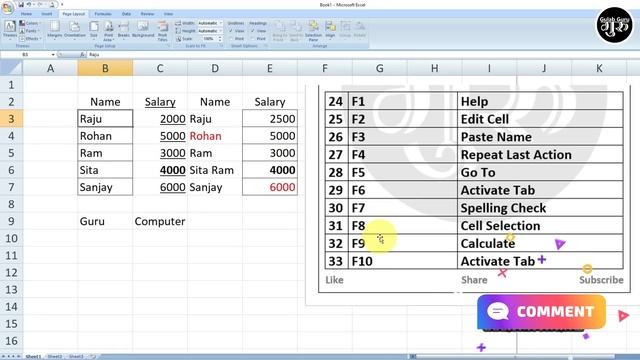
Task: Open the Office button menu
Action: click(x=7, y=7)
